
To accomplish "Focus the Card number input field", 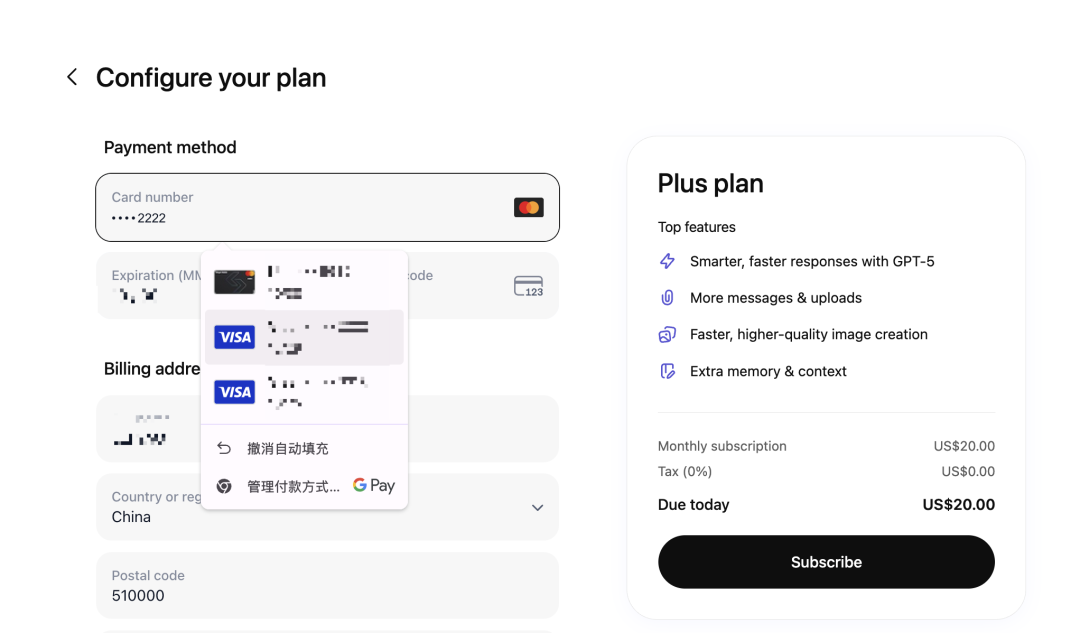I will point(300,208).
